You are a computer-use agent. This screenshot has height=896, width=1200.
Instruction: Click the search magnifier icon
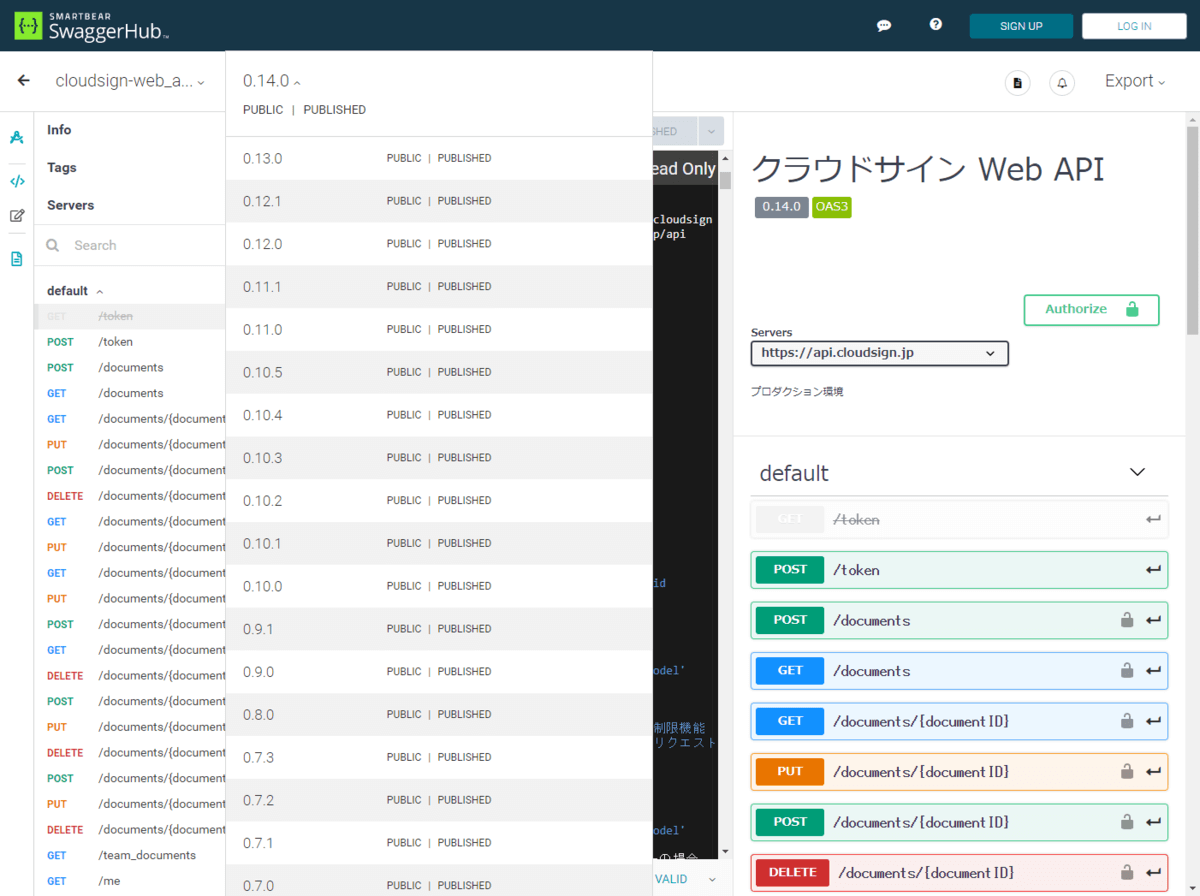pos(53,245)
